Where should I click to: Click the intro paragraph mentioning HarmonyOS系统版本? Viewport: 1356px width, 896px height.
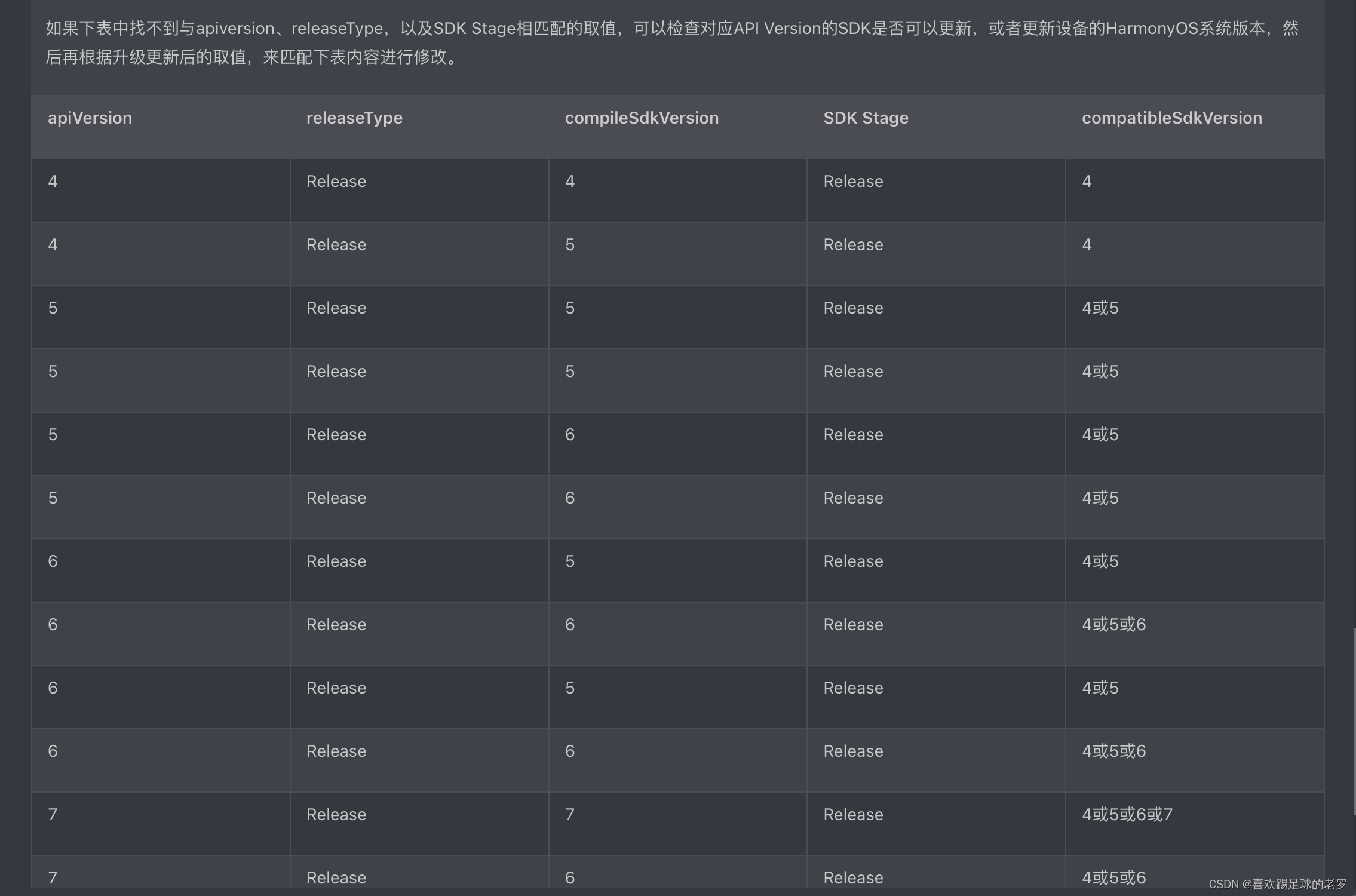point(672,42)
